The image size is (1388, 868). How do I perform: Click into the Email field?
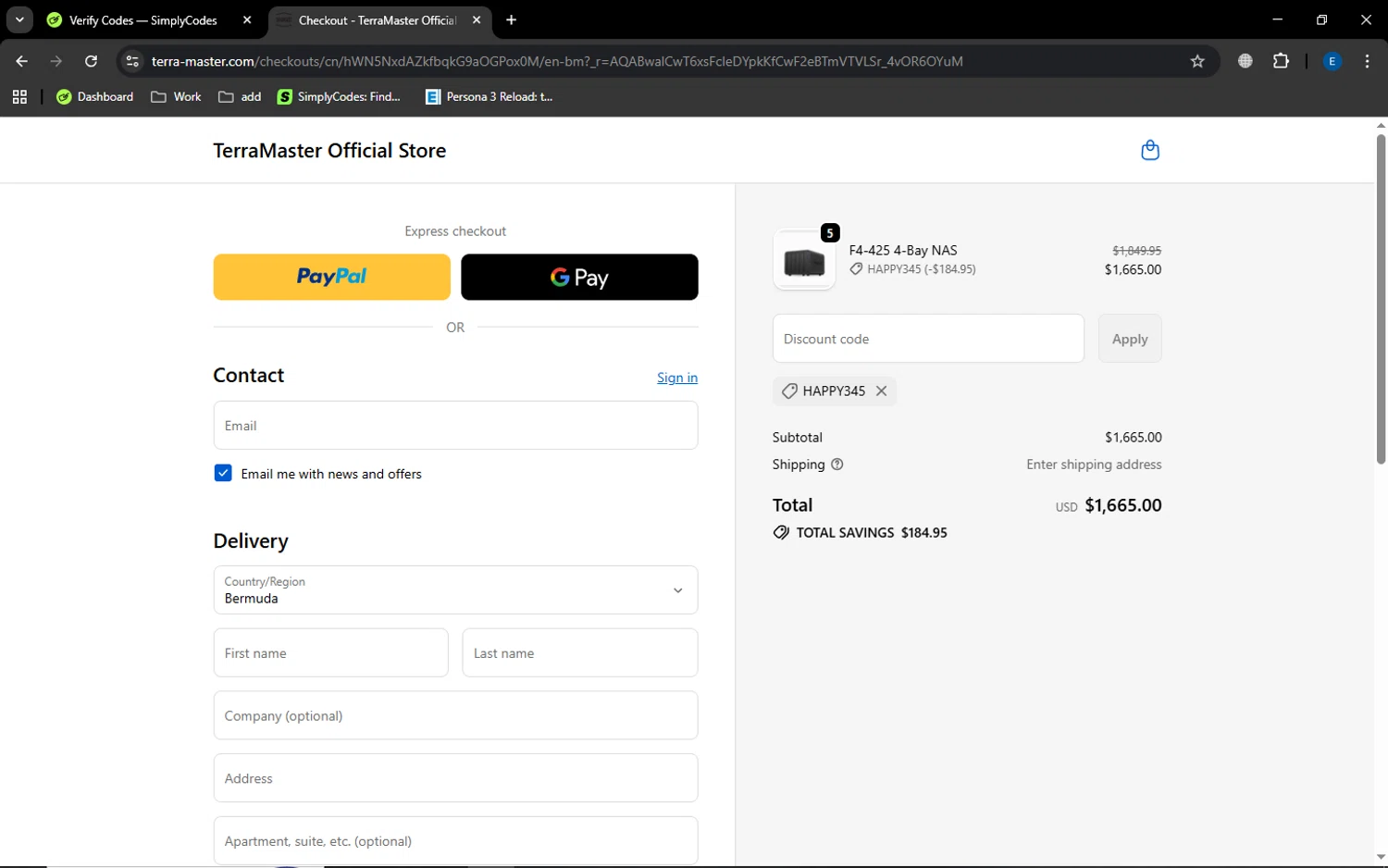pos(455,426)
